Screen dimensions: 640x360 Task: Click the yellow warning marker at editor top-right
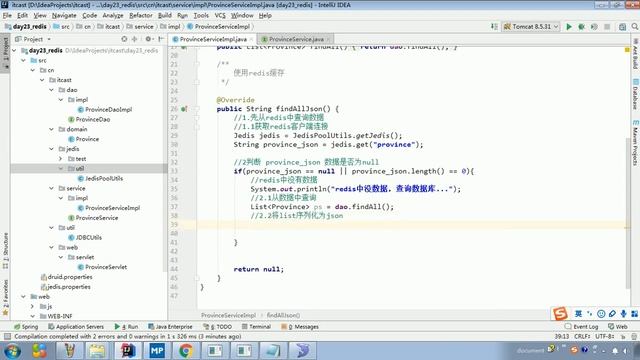tap(627, 50)
